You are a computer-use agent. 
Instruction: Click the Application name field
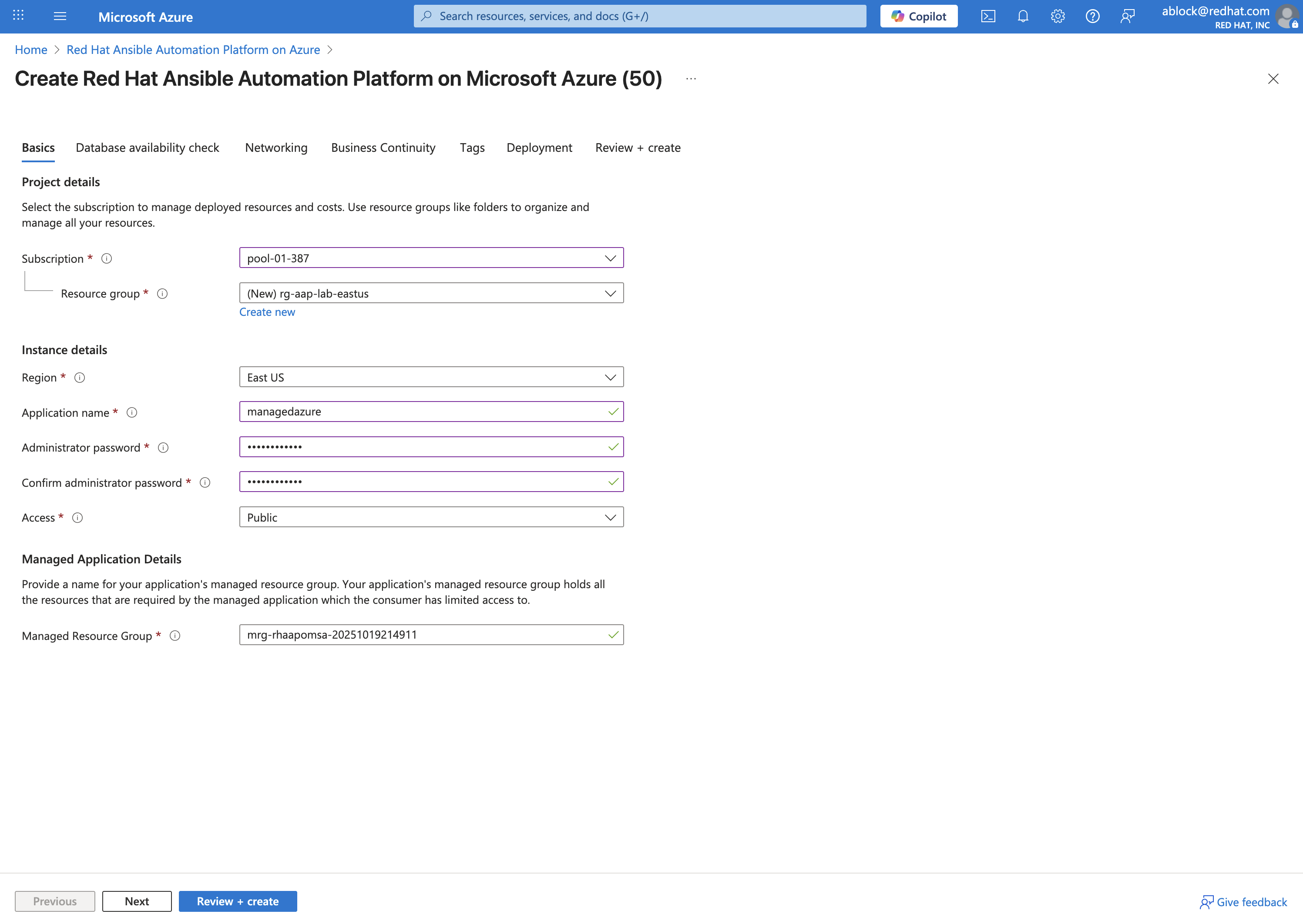click(x=431, y=412)
